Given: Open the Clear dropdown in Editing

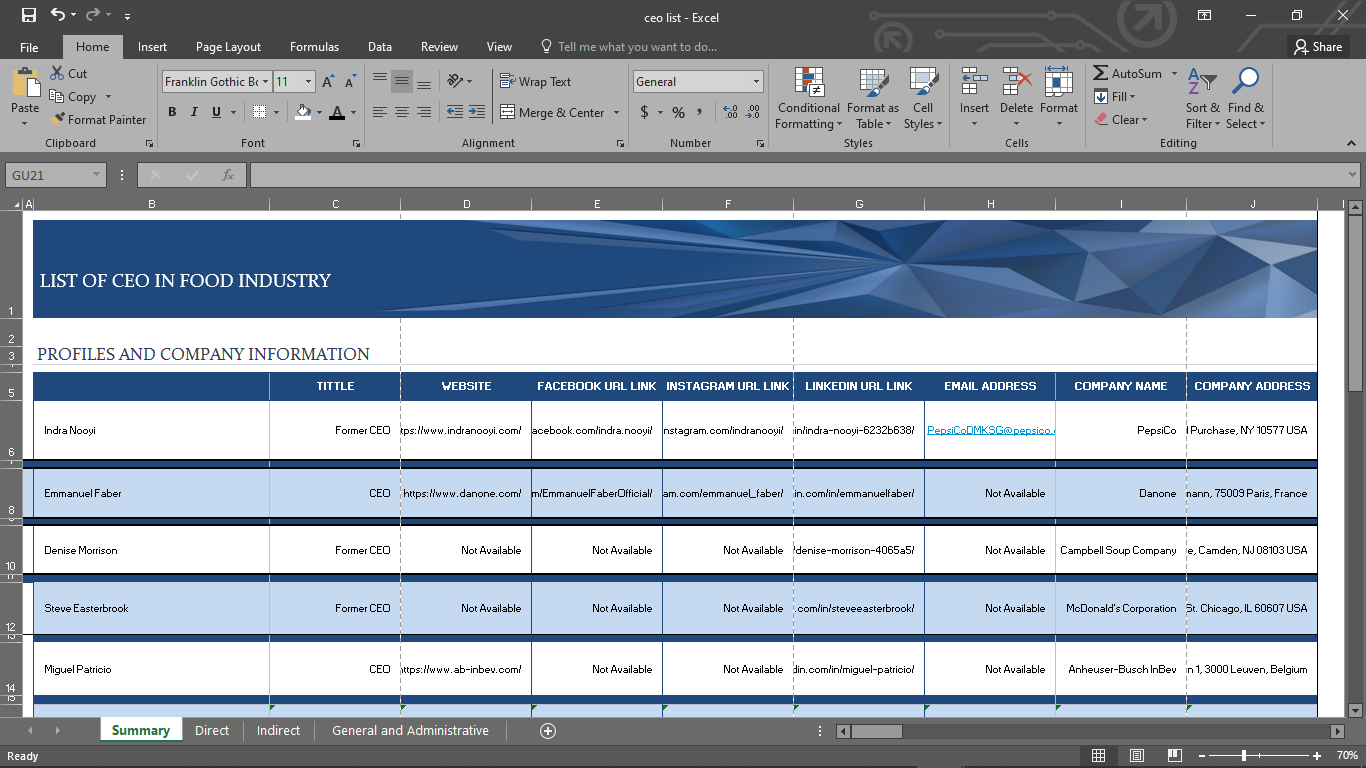Looking at the screenshot, I should click(1119, 120).
